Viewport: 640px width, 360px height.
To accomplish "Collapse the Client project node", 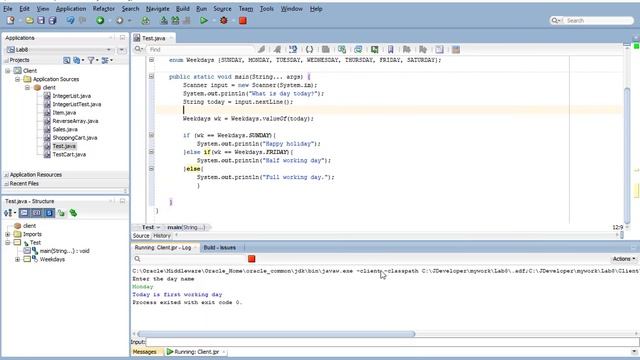I will [8, 71].
